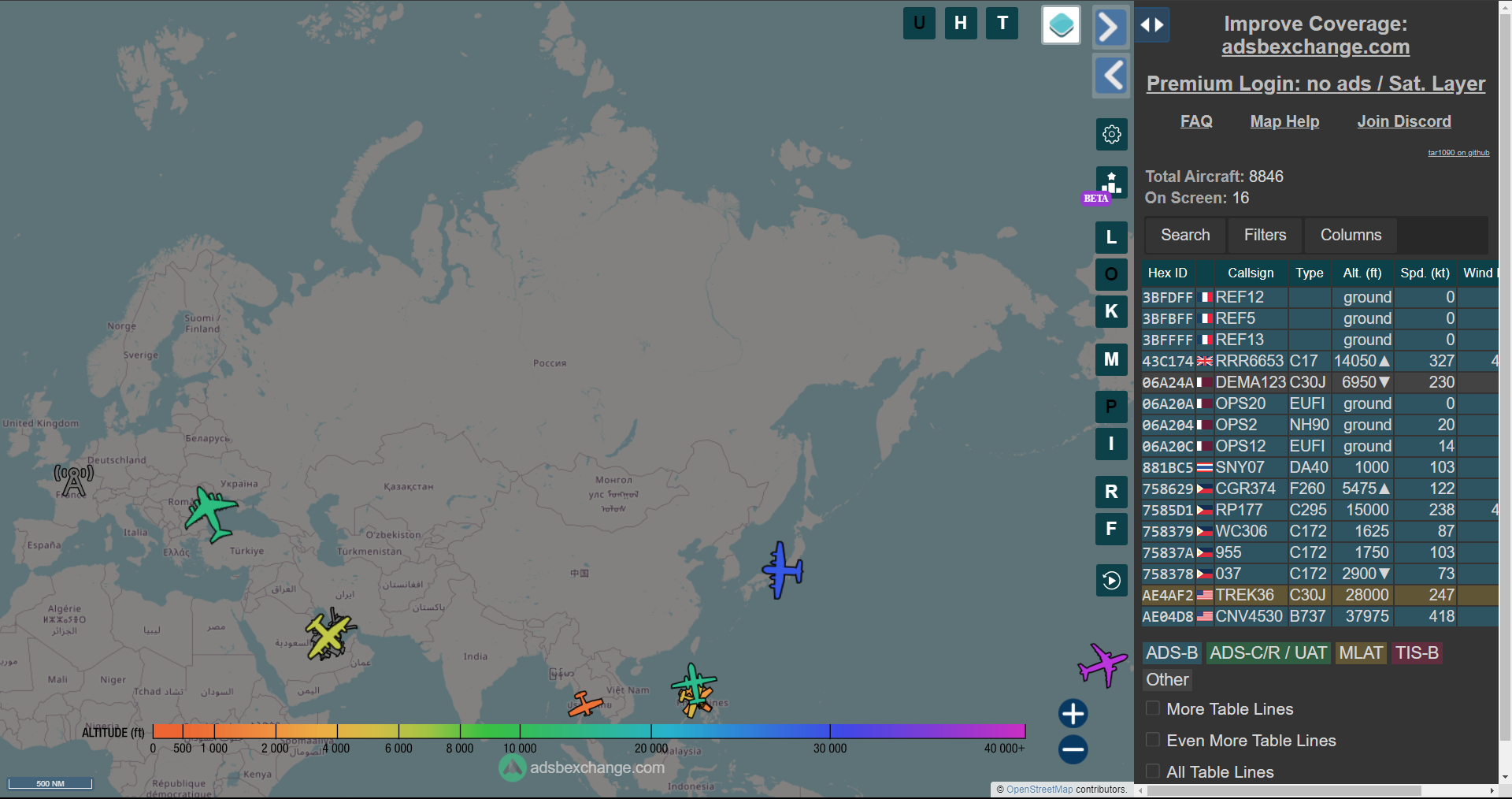This screenshot has height=799, width=1512.
Task: Toggle the M map option button
Action: [1111, 360]
